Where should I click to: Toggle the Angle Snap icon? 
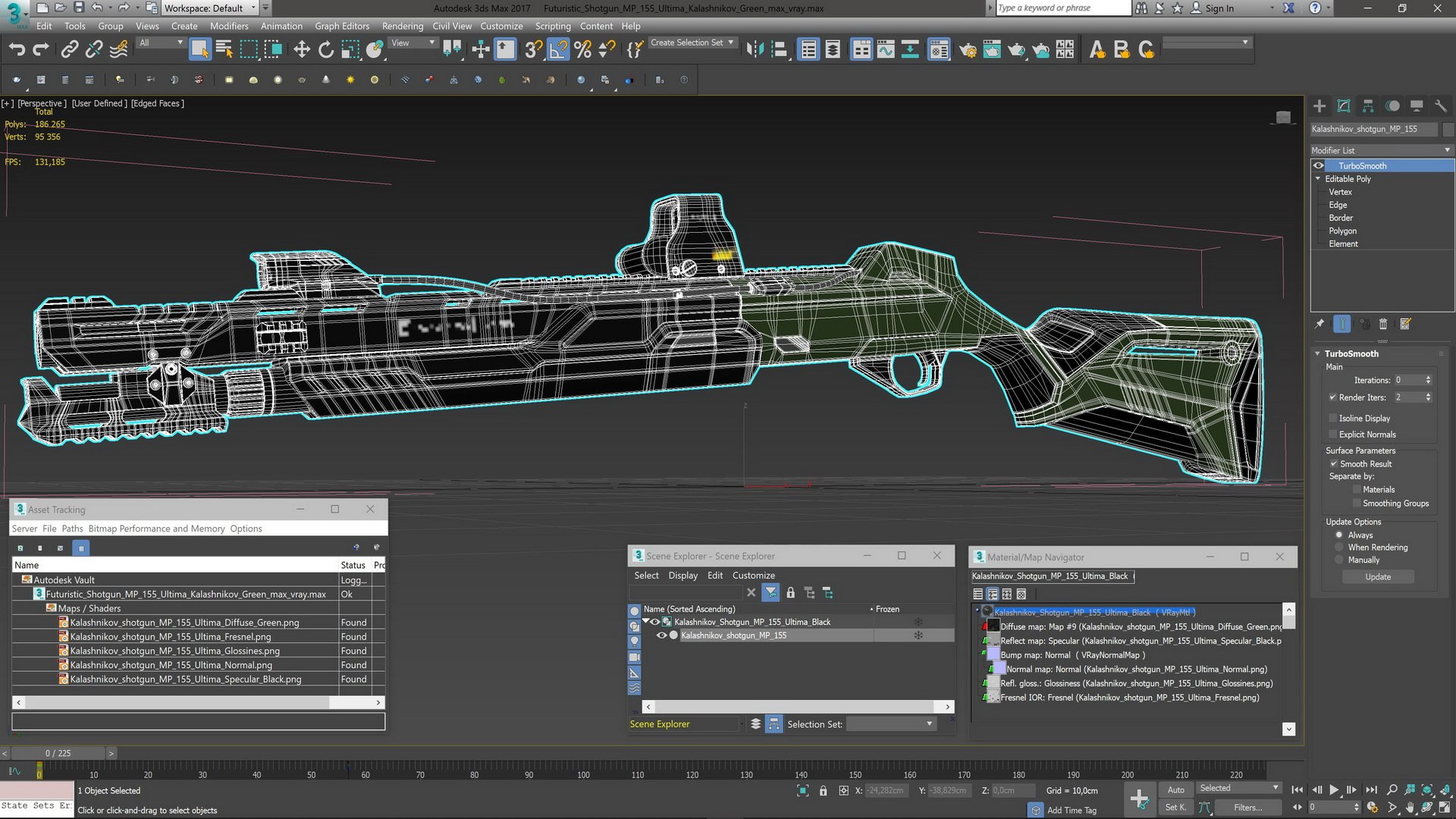[558, 50]
